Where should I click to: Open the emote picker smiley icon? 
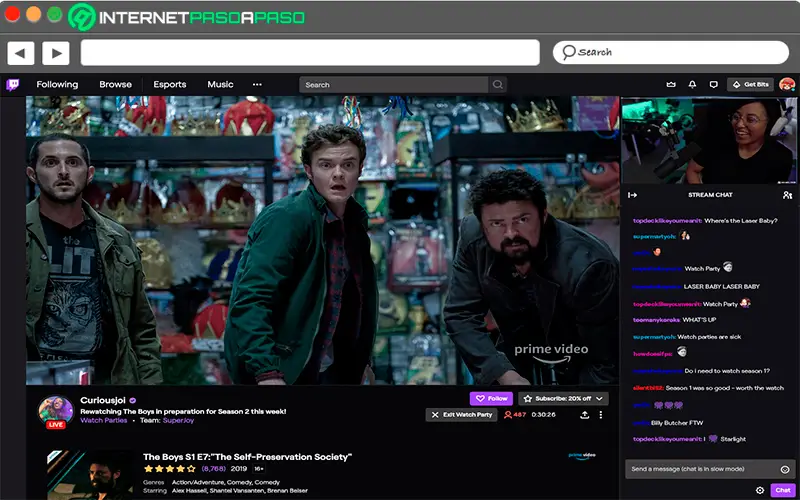(x=785, y=469)
